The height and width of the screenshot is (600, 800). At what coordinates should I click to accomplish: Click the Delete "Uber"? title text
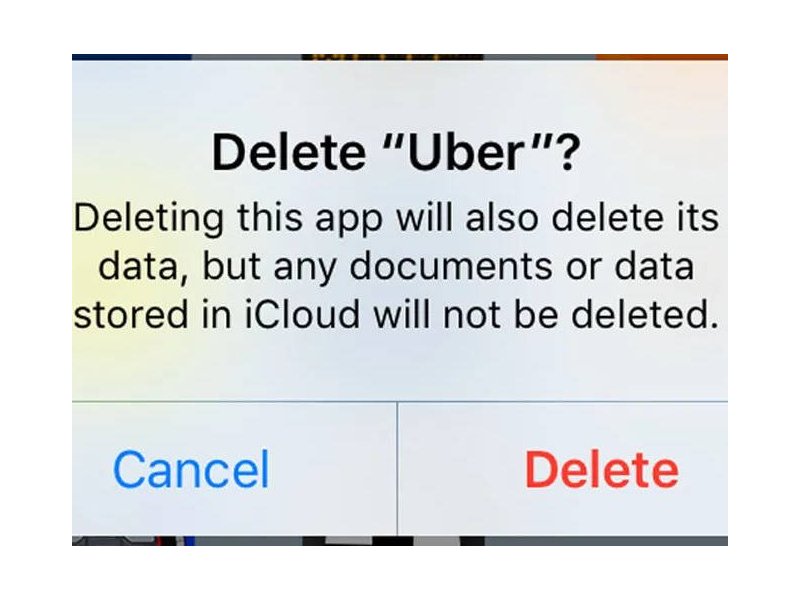pos(396,153)
